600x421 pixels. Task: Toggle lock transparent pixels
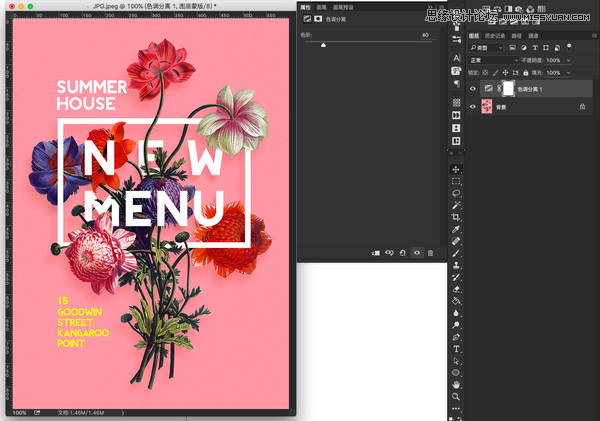pyautogui.click(x=485, y=73)
